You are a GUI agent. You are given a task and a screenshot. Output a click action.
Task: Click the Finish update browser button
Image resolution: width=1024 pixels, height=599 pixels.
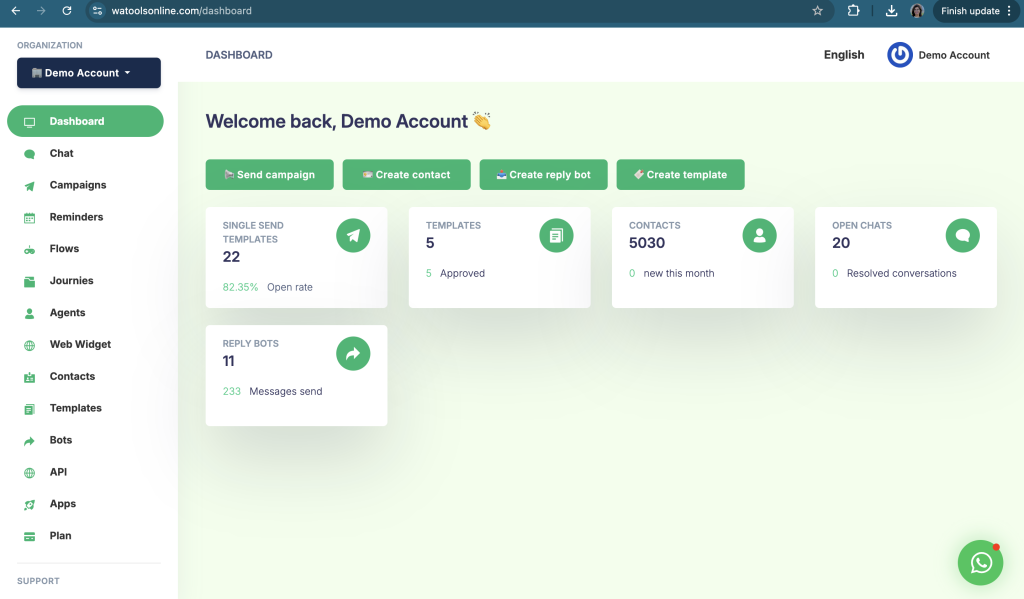pyautogui.click(x=976, y=10)
